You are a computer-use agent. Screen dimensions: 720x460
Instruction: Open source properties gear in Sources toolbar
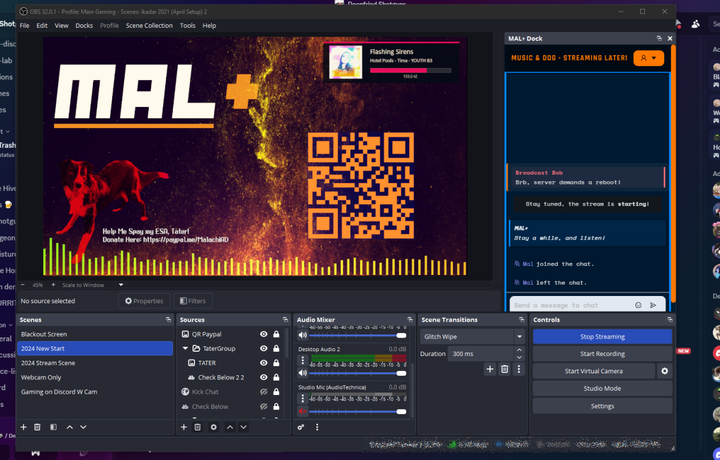[x=213, y=427]
